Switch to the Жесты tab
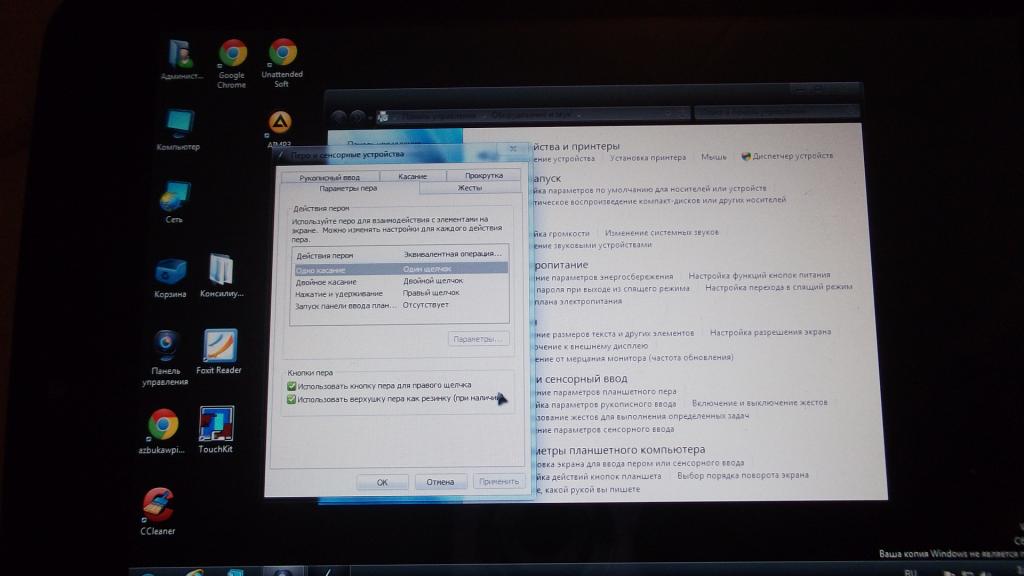1024x576 pixels. (x=469, y=188)
